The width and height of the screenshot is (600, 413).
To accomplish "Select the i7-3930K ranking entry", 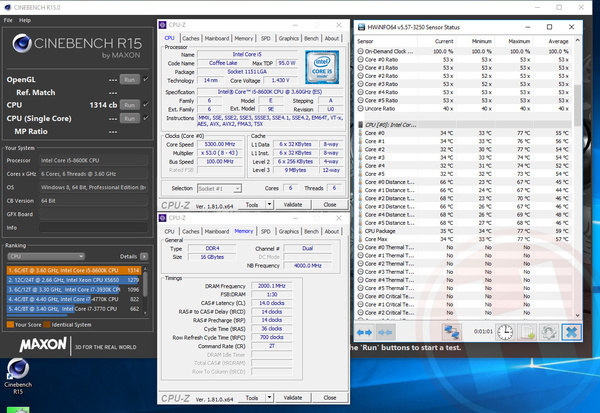I will pos(74,289).
